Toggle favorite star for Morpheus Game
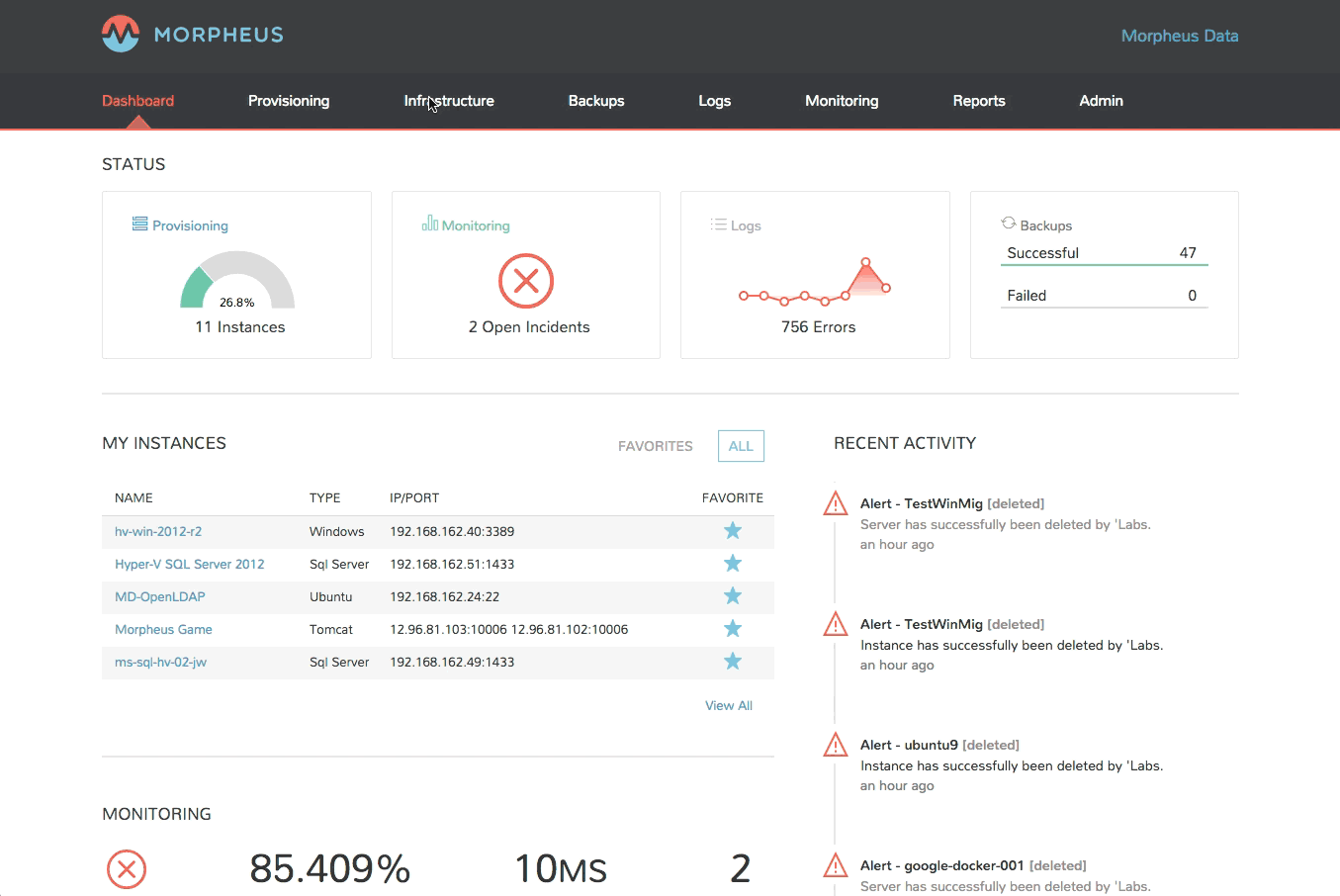1340x896 pixels. pos(733,629)
